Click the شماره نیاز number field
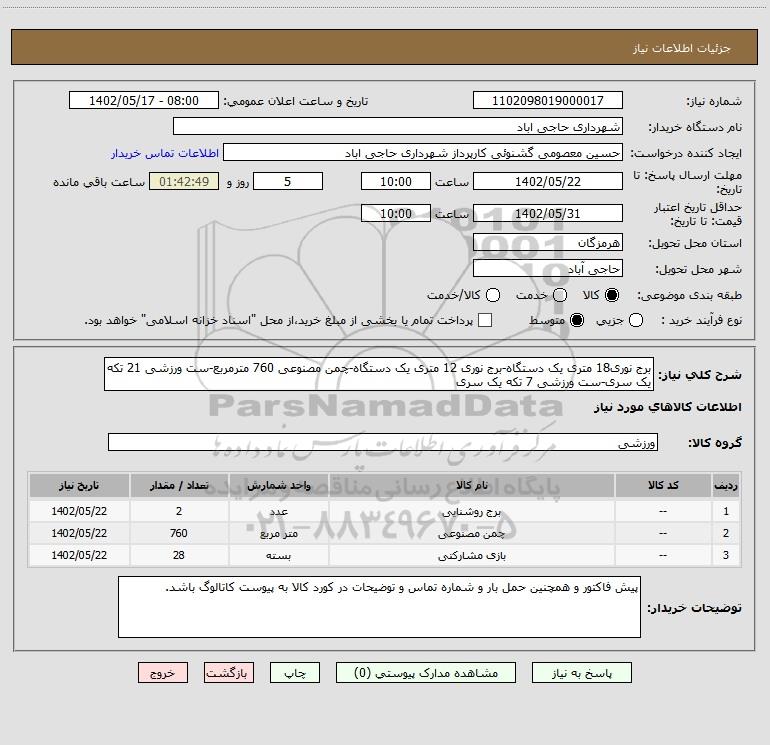770x745 pixels. 548,100
